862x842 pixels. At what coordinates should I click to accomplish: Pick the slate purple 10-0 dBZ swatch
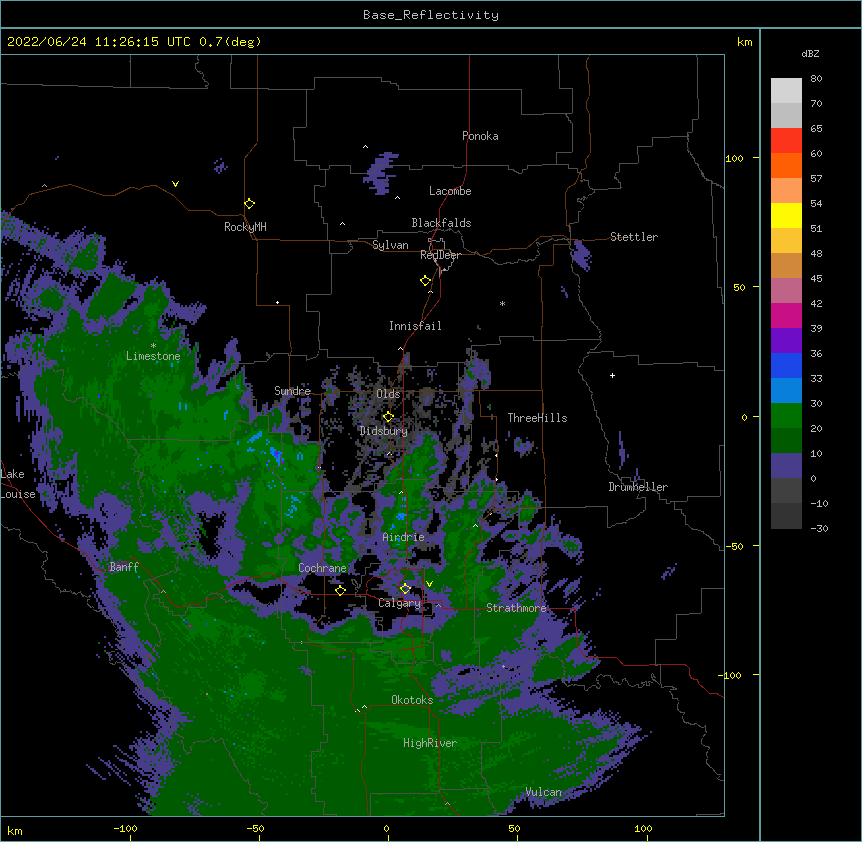click(786, 466)
